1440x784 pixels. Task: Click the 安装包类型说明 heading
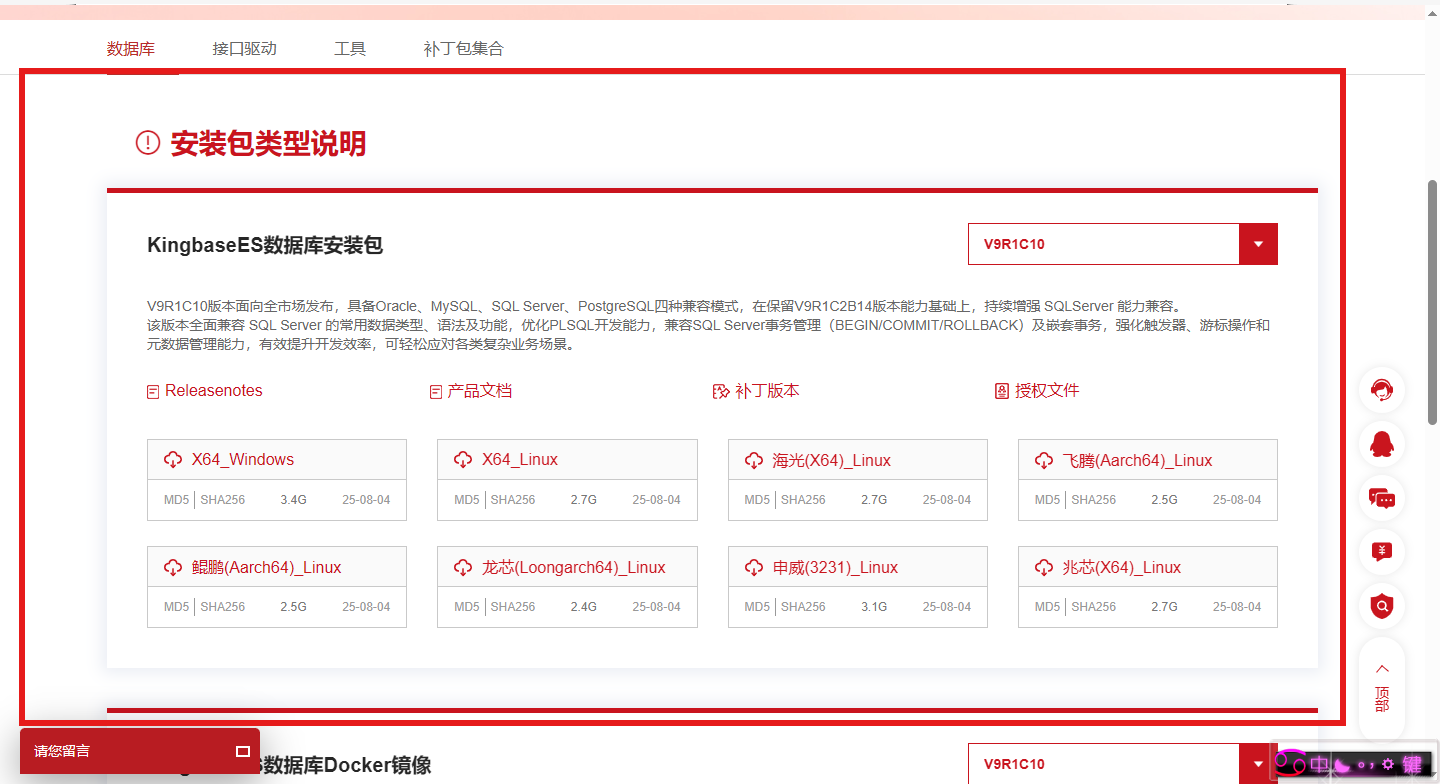(x=268, y=143)
